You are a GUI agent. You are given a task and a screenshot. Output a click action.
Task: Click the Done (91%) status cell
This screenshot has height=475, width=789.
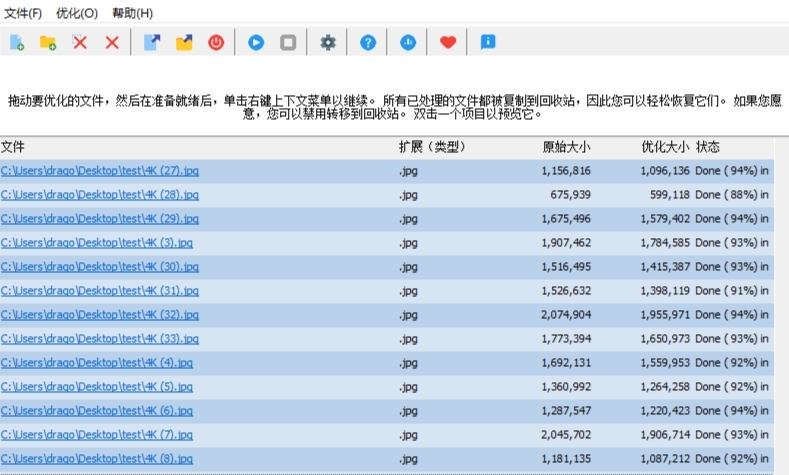pos(732,291)
